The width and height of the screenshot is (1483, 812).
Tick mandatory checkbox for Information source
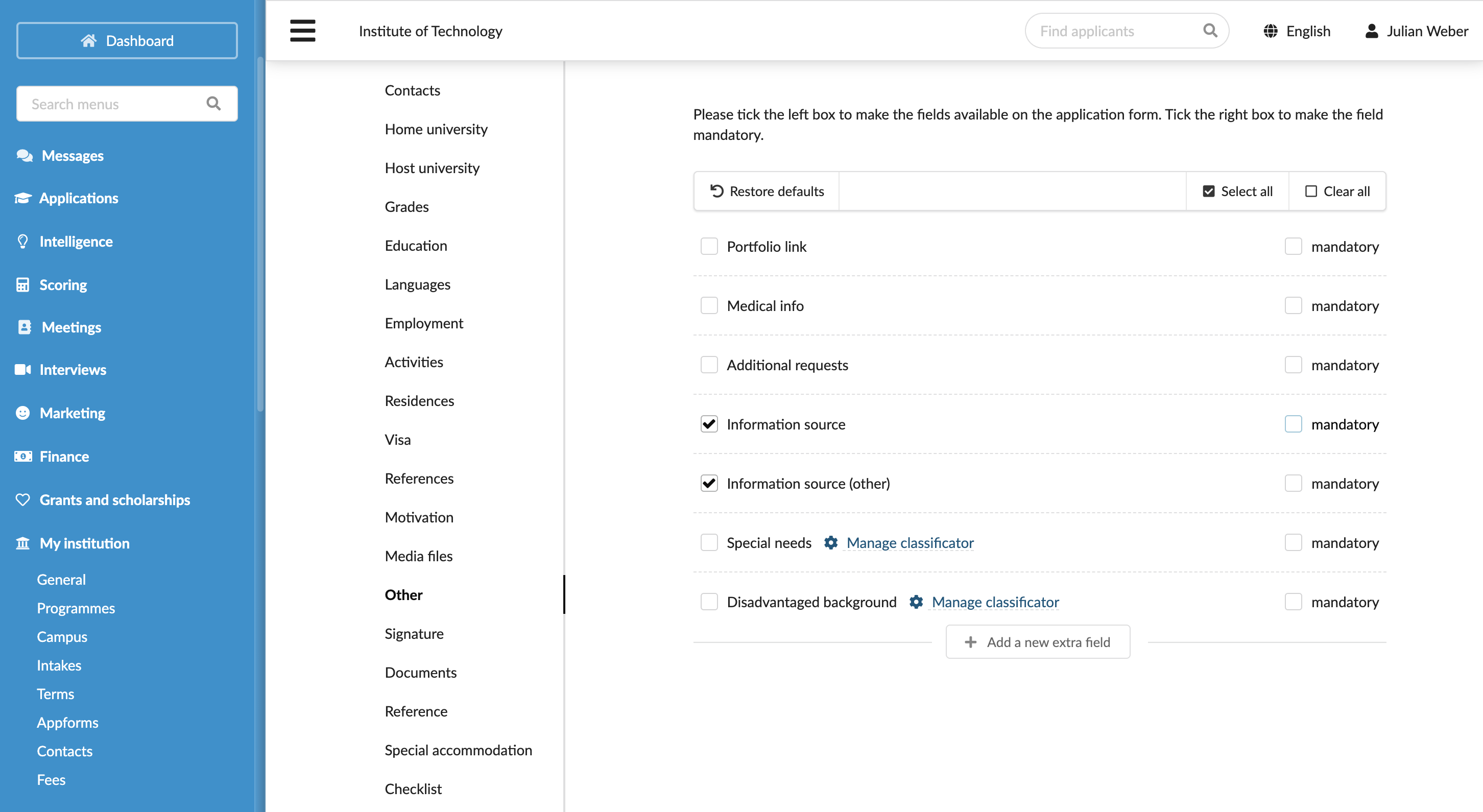(1294, 424)
